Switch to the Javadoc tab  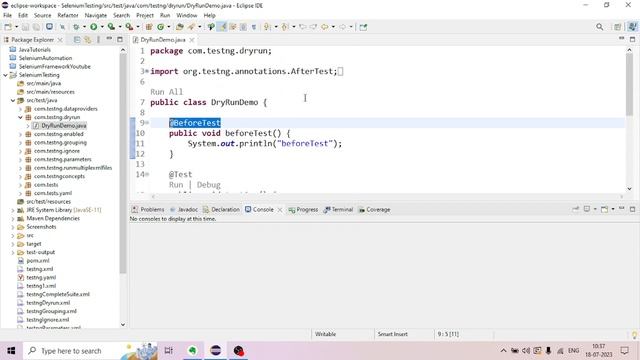(x=184, y=209)
